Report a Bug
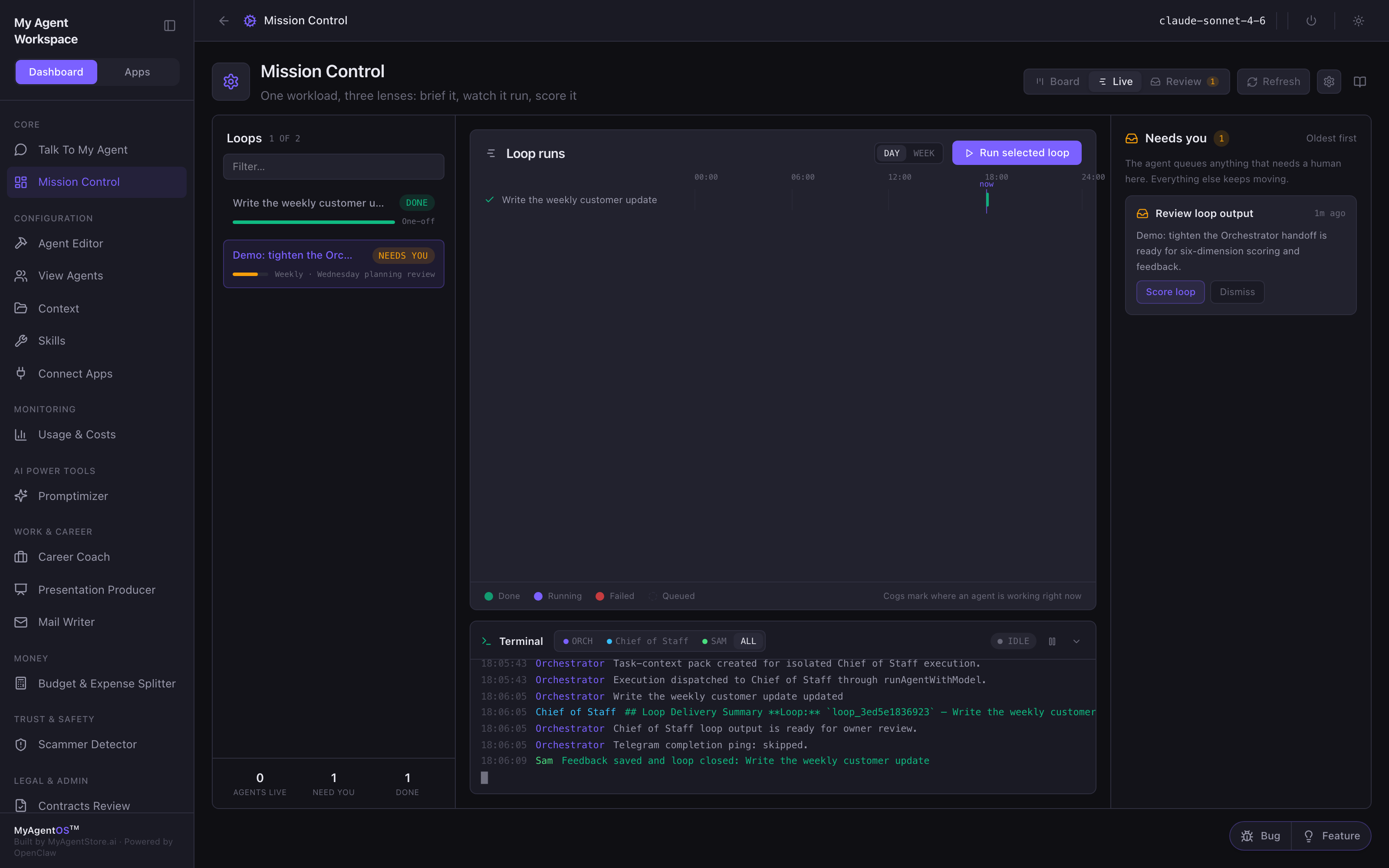Image resolution: width=1389 pixels, height=868 pixels. [x=1261, y=836]
